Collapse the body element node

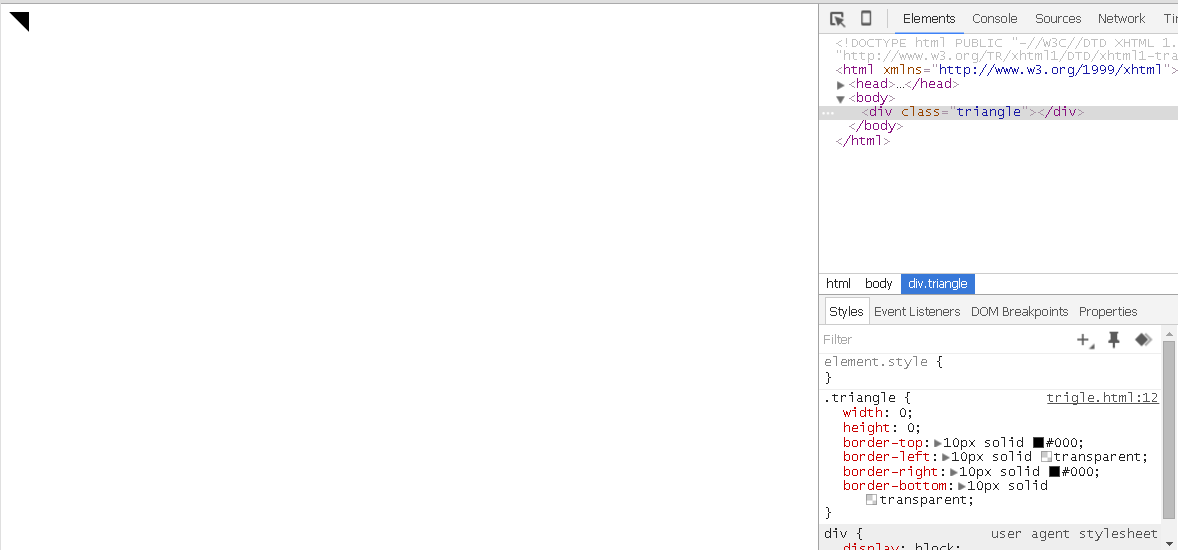click(x=841, y=98)
